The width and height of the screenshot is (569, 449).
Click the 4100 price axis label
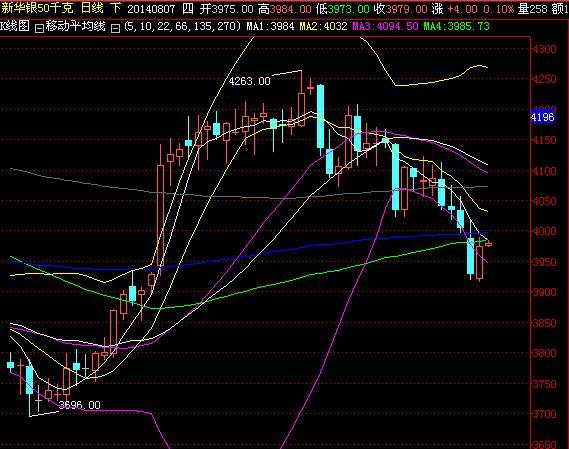(544, 171)
